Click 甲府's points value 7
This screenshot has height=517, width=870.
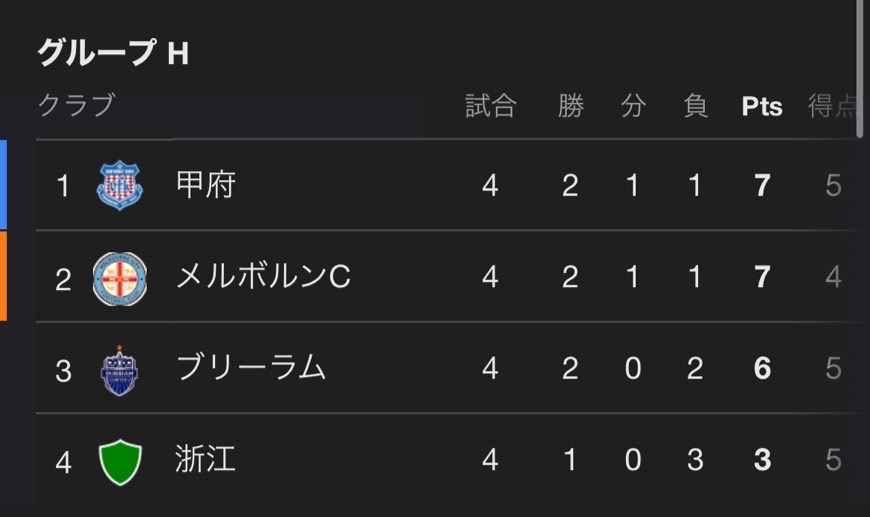(x=762, y=185)
